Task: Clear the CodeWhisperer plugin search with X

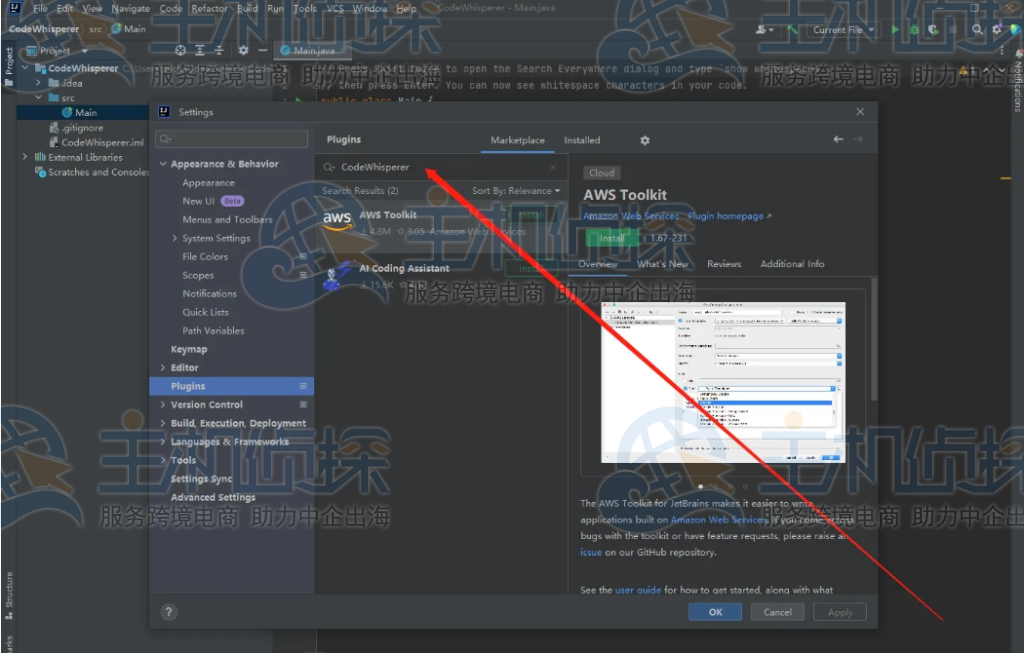Action: tap(553, 167)
